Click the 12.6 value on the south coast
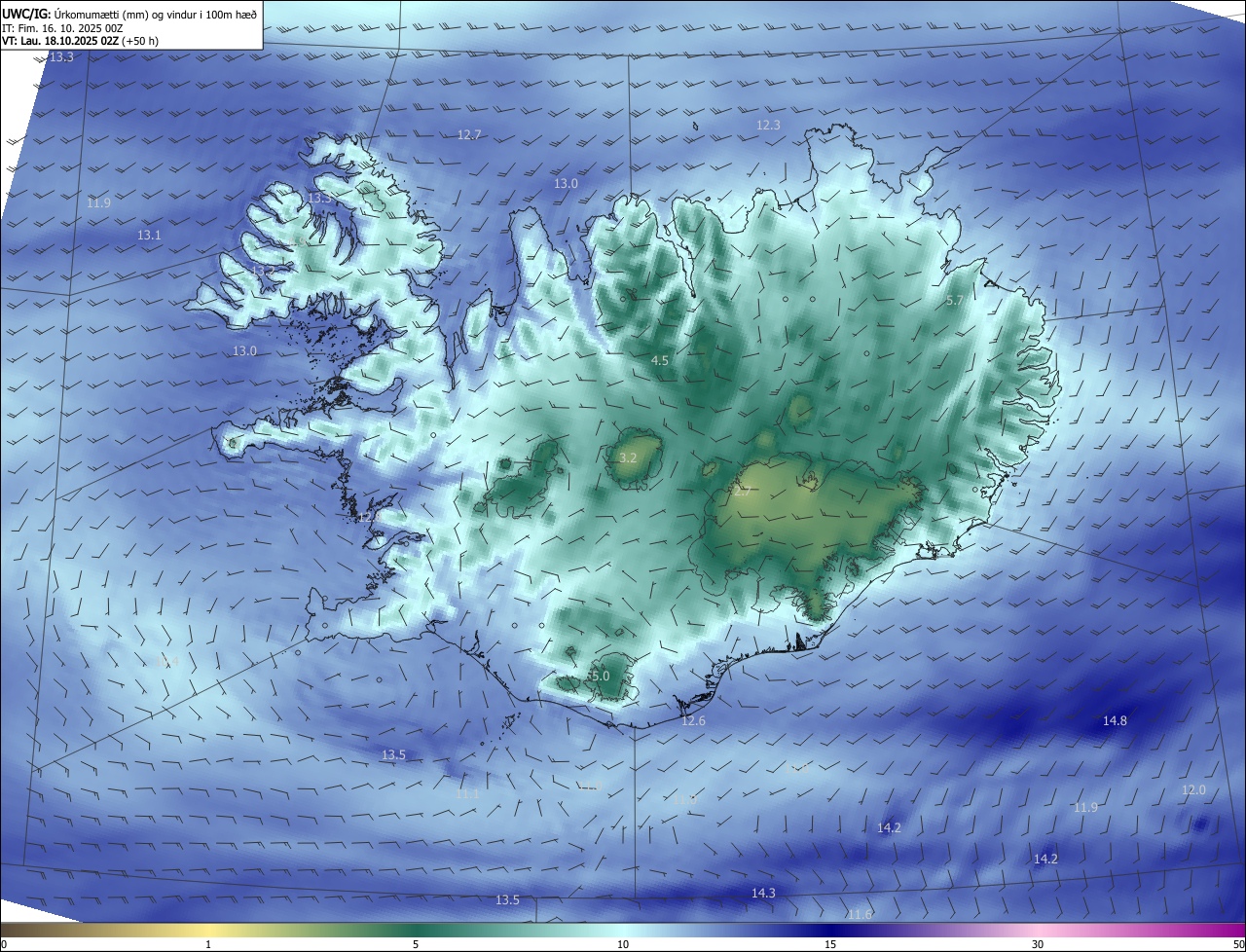1246x952 pixels. pyautogui.click(x=693, y=721)
